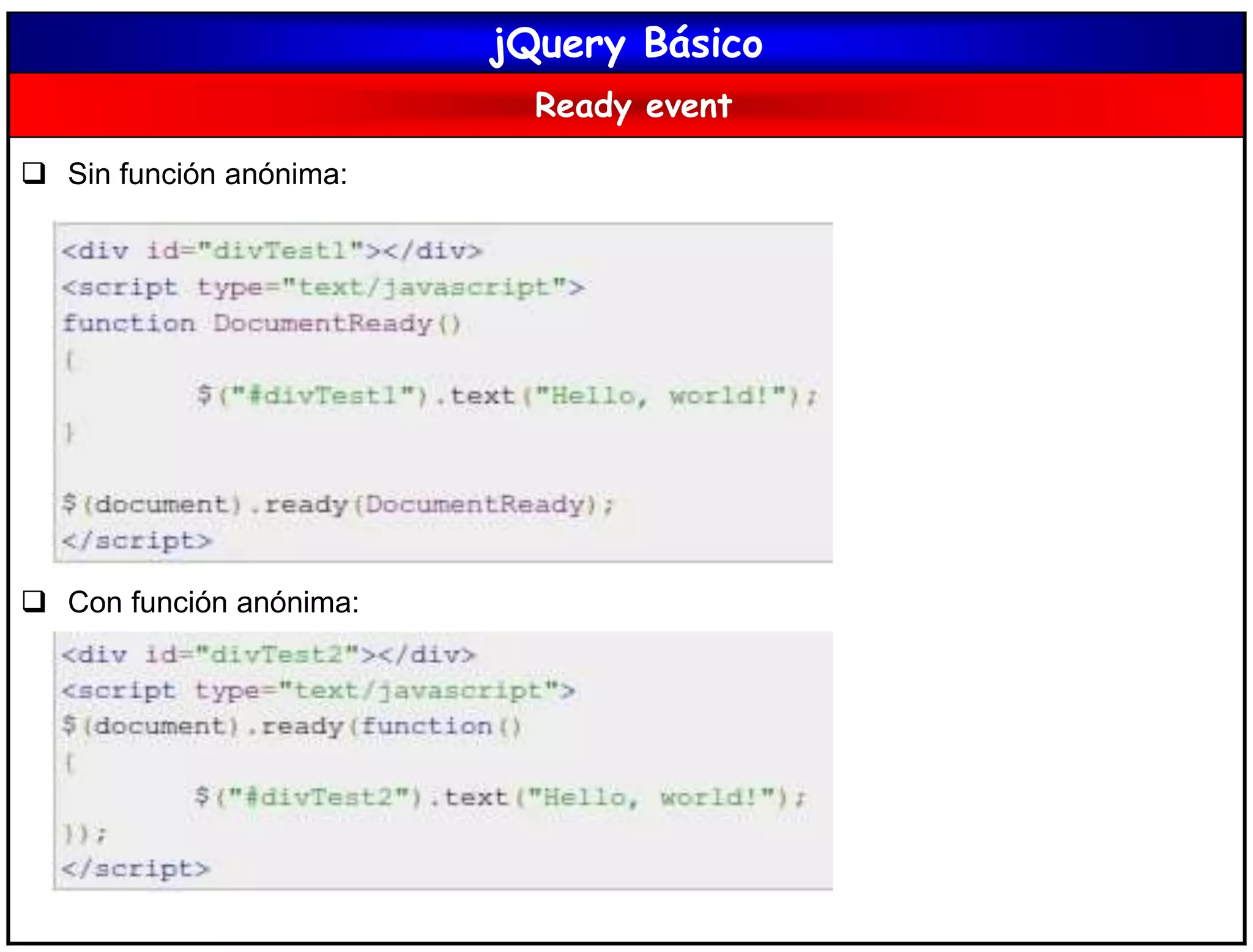1253x952 pixels.
Task: Click the 'Con función anónima:' bullet text
Action: pos(214,602)
